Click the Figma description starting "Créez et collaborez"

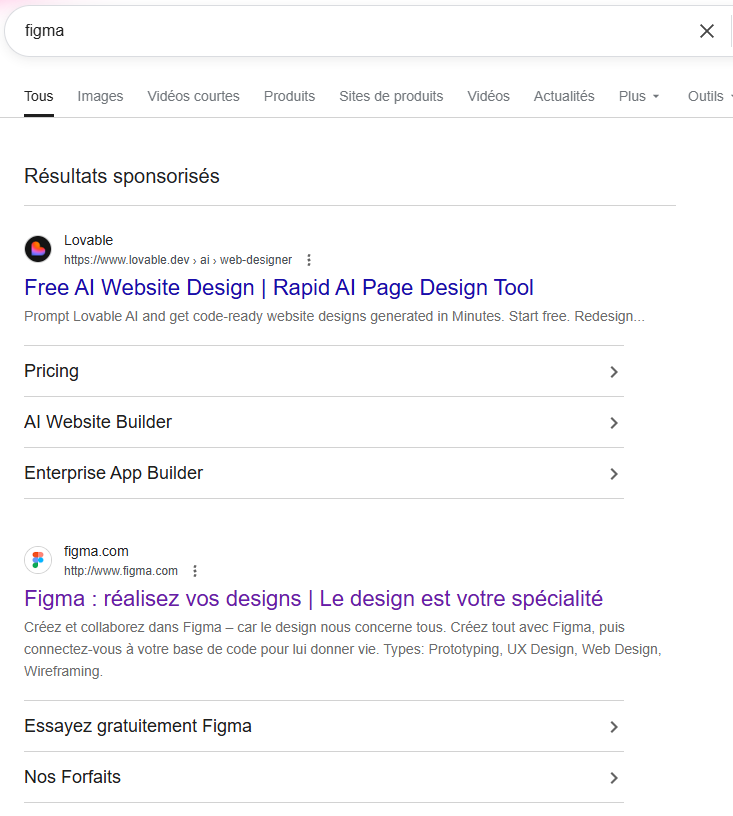[x=343, y=649]
